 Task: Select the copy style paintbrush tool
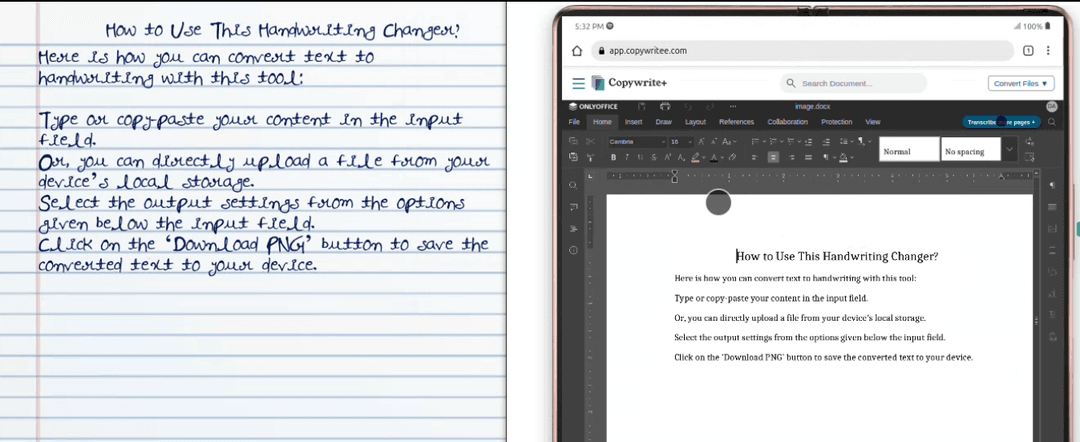(590, 157)
